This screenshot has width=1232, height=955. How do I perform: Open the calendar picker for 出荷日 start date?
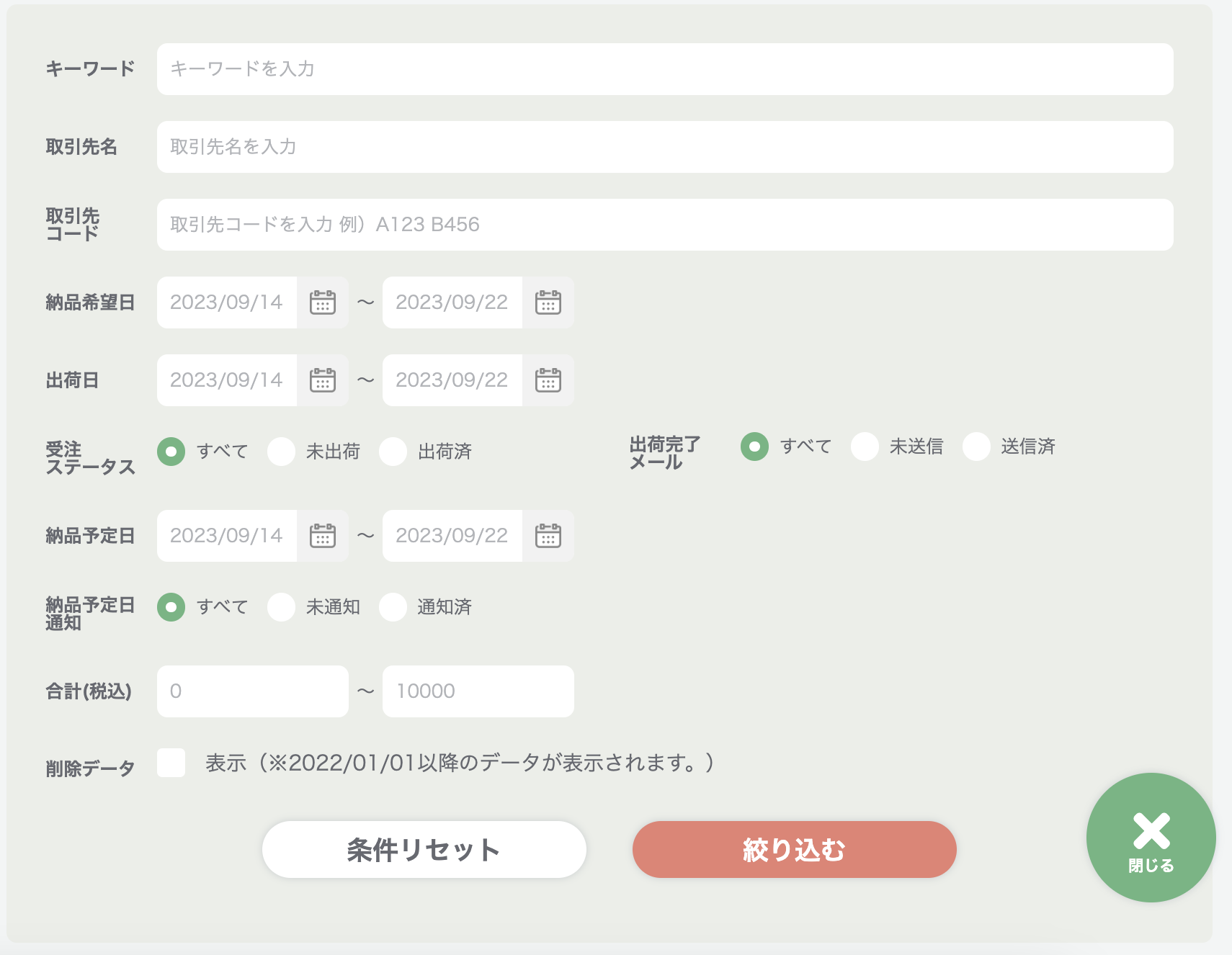[323, 380]
